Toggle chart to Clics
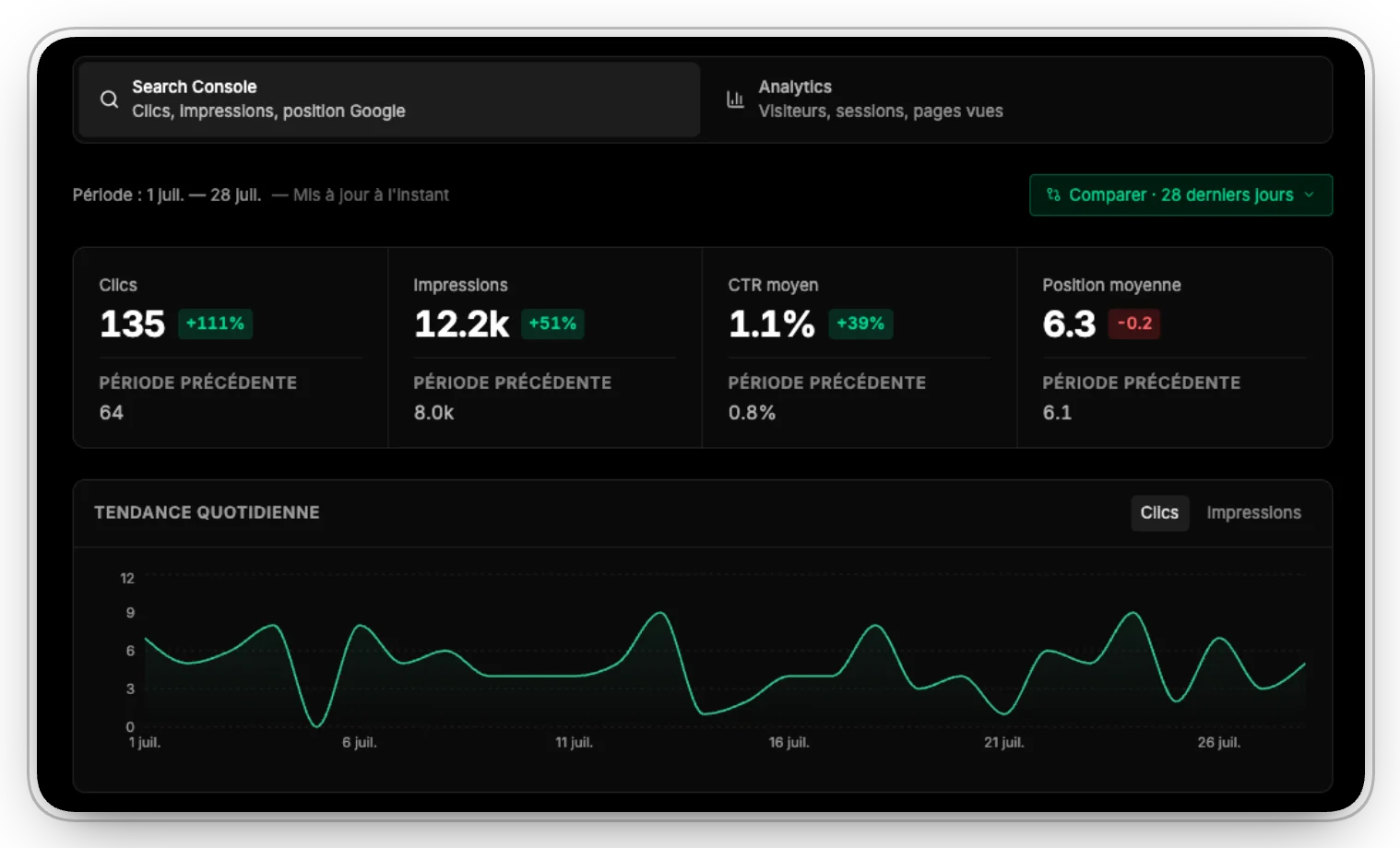 [1159, 512]
